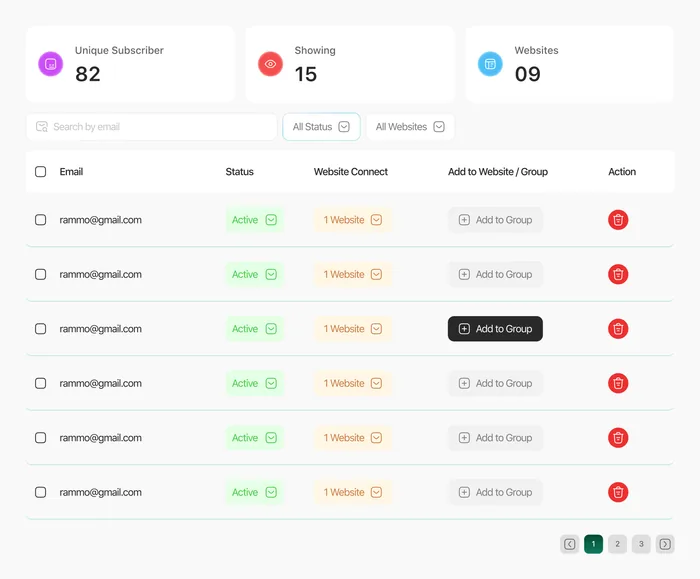Go to next page with right arrow

pos(665,544)
